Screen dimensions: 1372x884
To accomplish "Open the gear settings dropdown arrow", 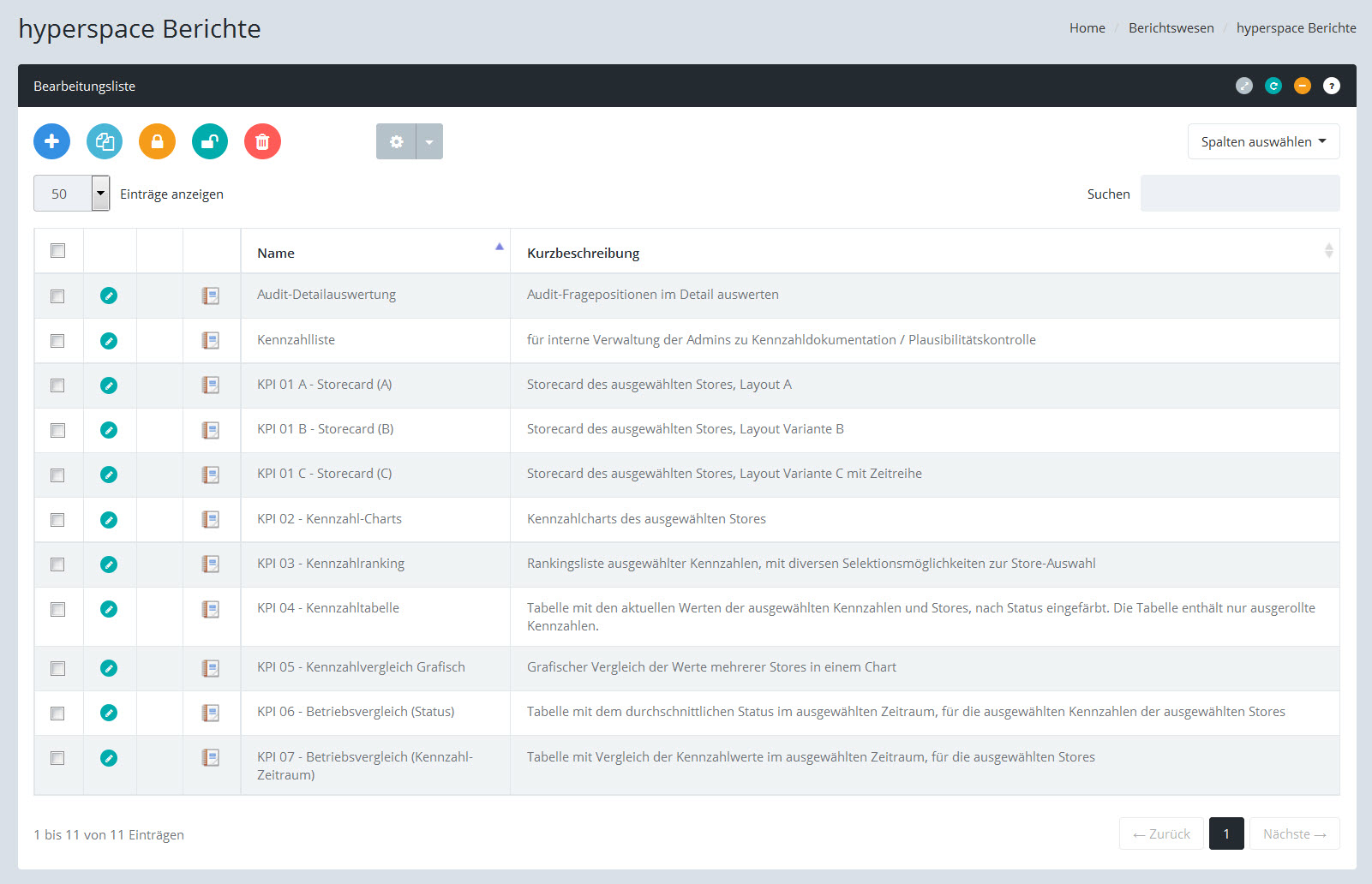I will point(429,141).
